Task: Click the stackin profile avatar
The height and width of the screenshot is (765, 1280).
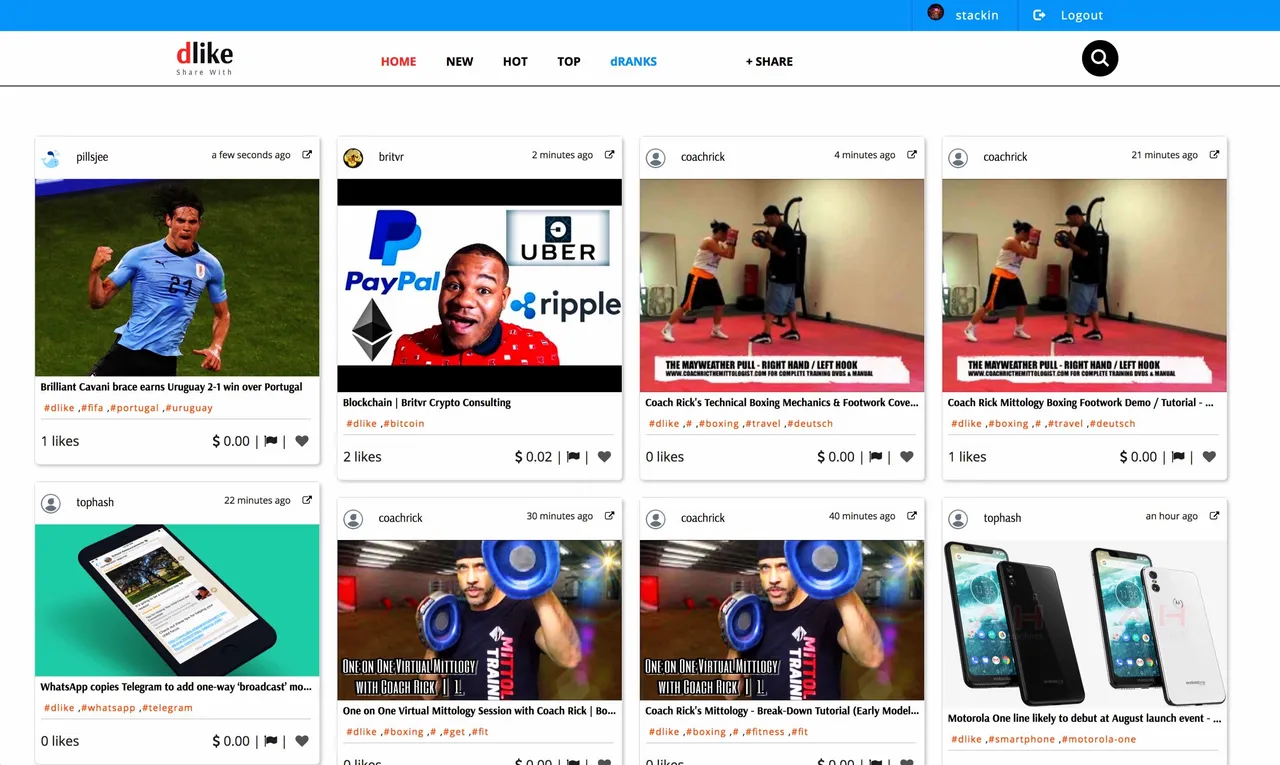Action: pos(936,13)
